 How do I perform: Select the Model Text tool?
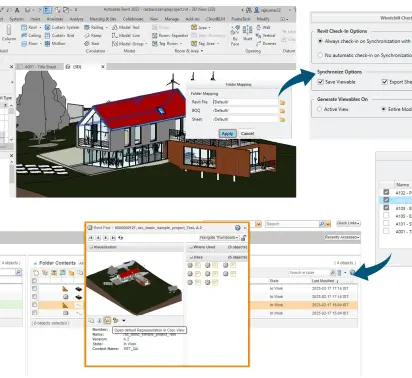point(126,27)
